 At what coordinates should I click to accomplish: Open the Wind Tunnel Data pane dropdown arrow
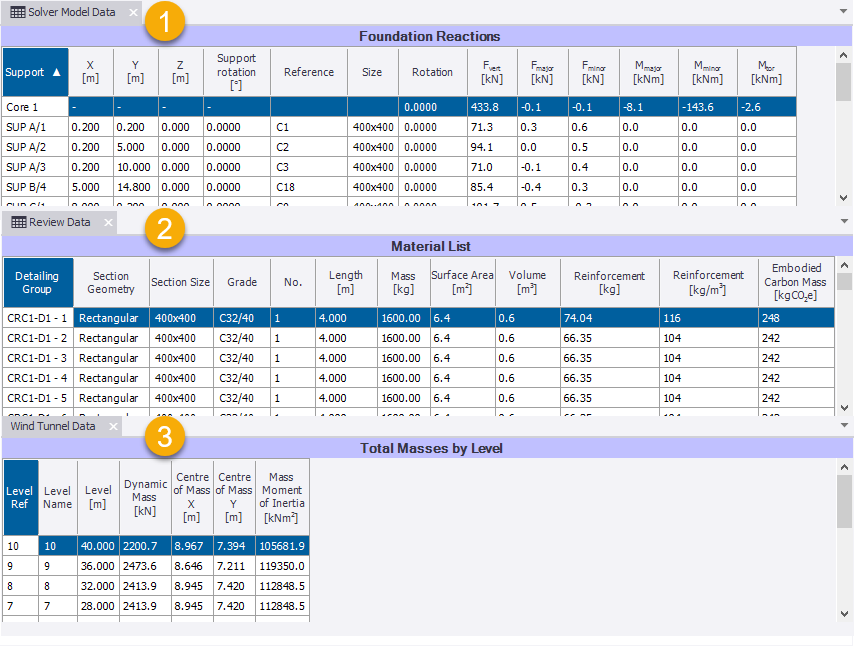pyautogui.click(x=844, y=425)
